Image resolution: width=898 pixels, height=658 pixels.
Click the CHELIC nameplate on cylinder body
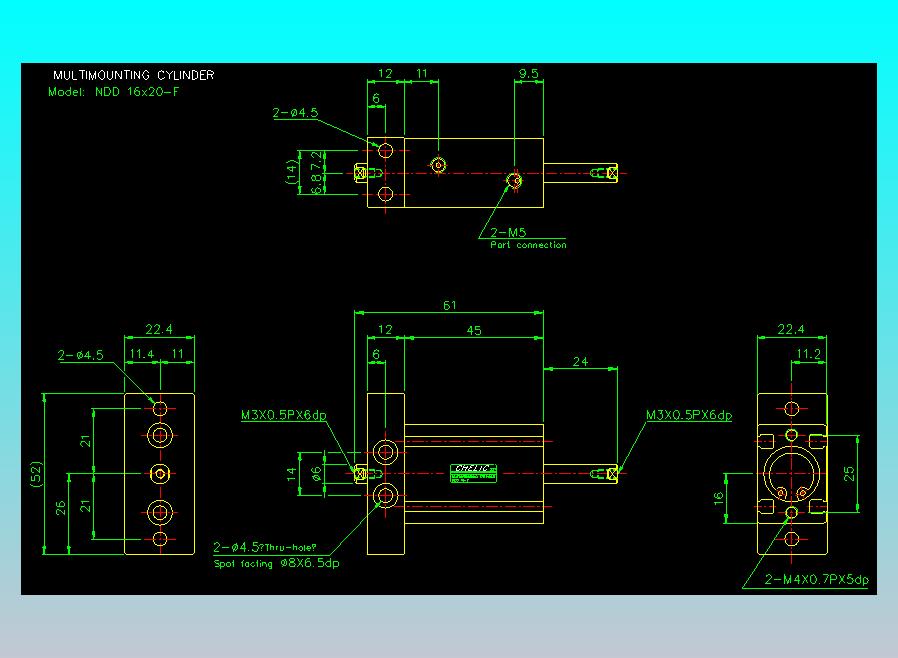point(473,473)
